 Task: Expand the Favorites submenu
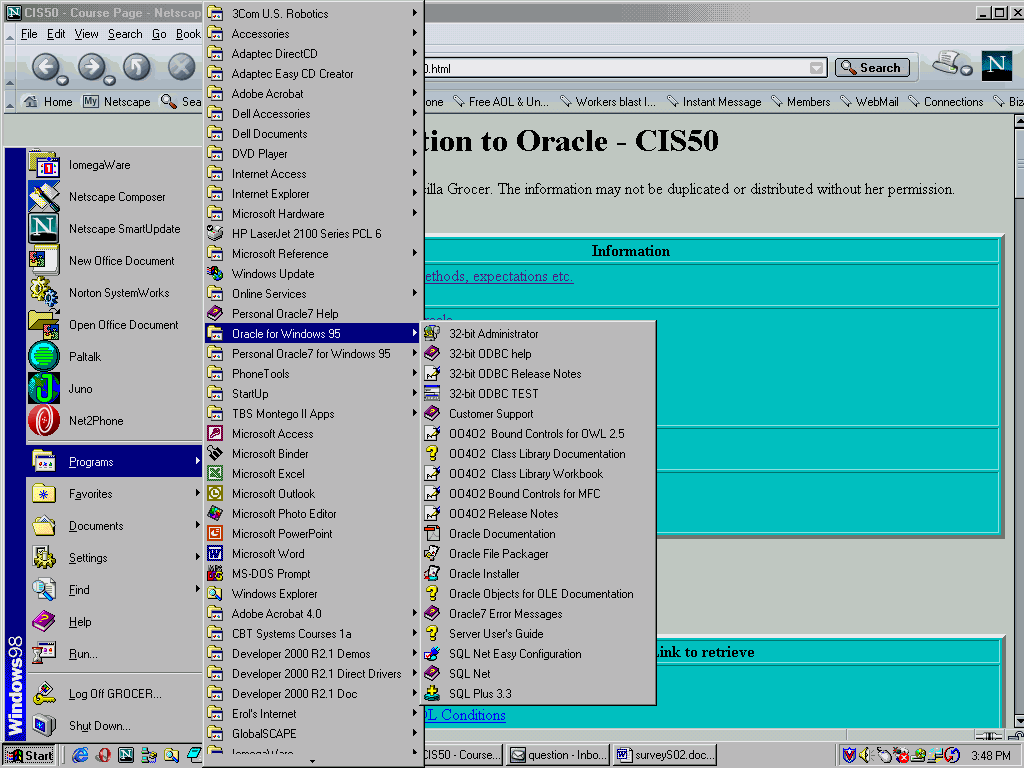coord(114,494)
